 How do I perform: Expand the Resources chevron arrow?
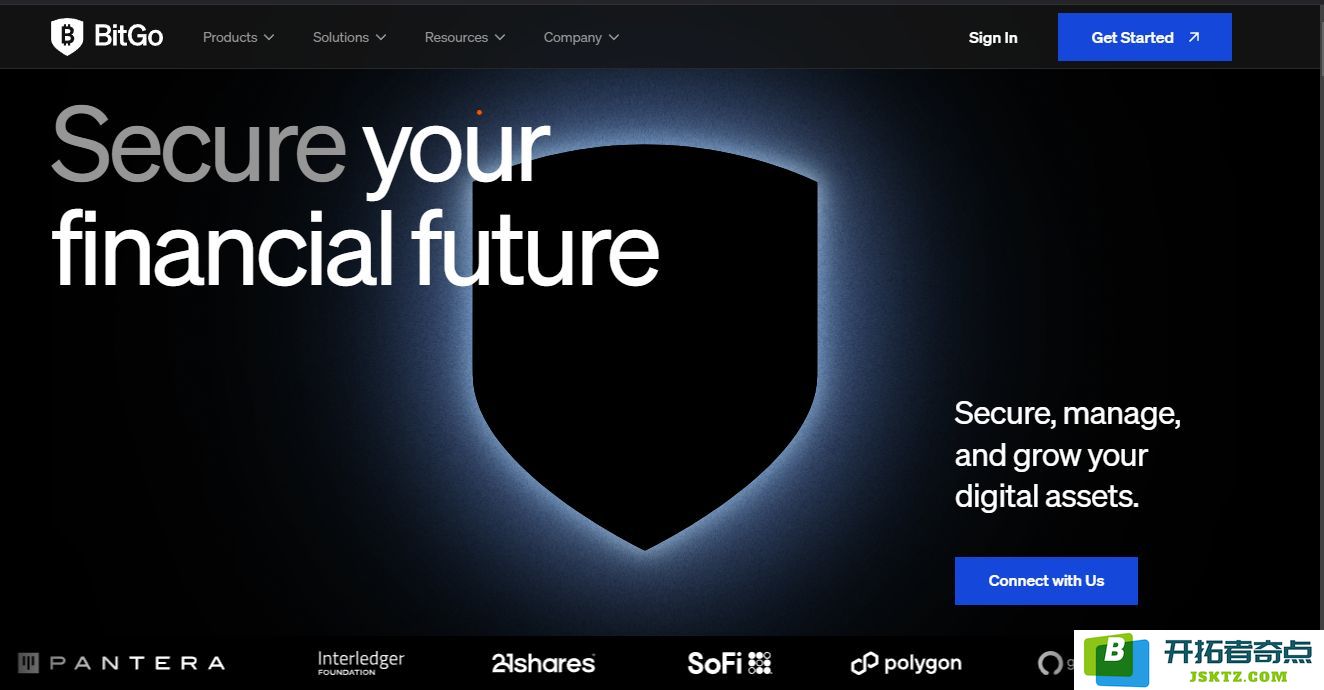[500, 38]
